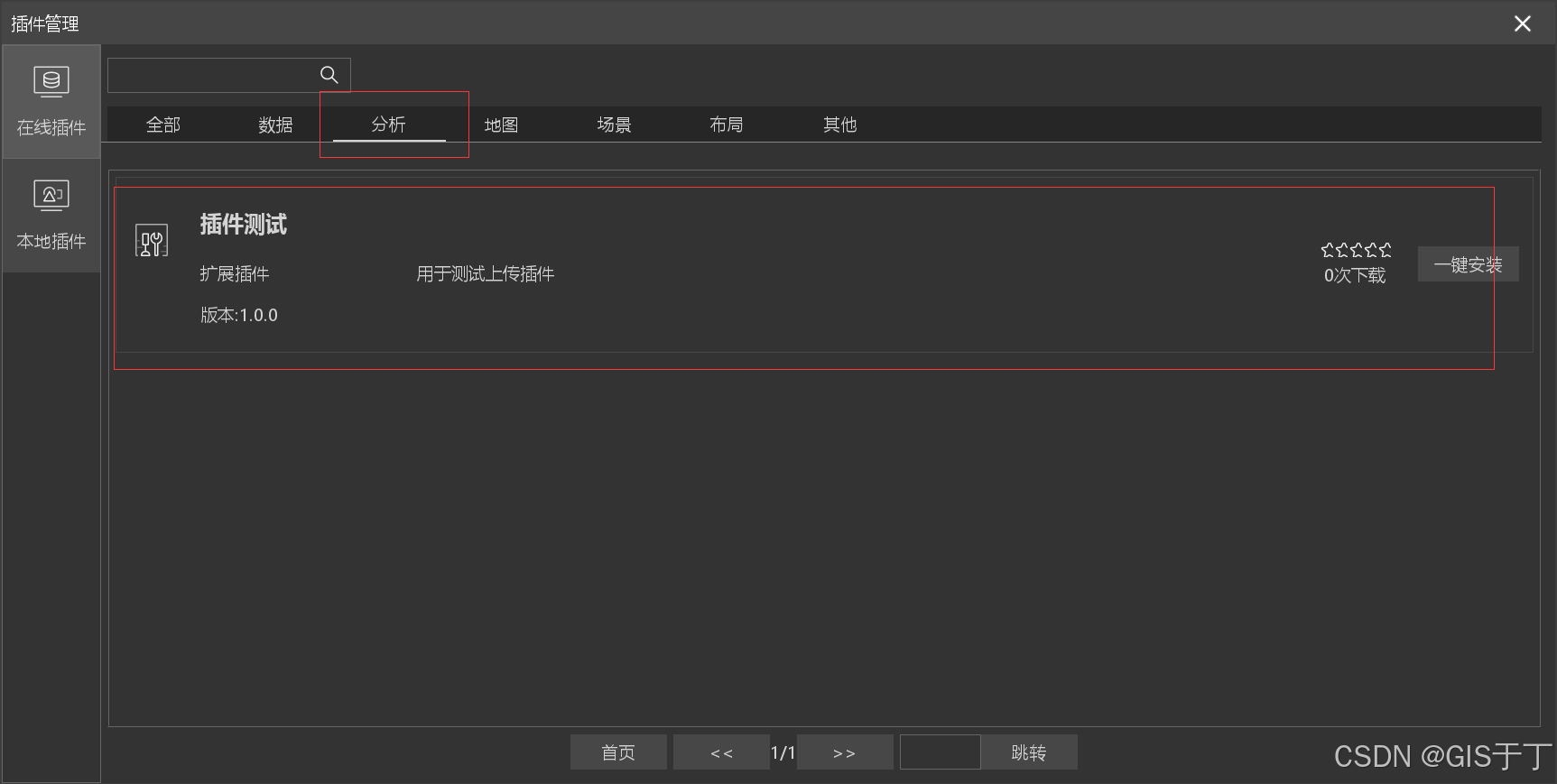Viewport: 1557px width, 784px height.
Task: Go to first page with 首页
Action: pos(618,752)
